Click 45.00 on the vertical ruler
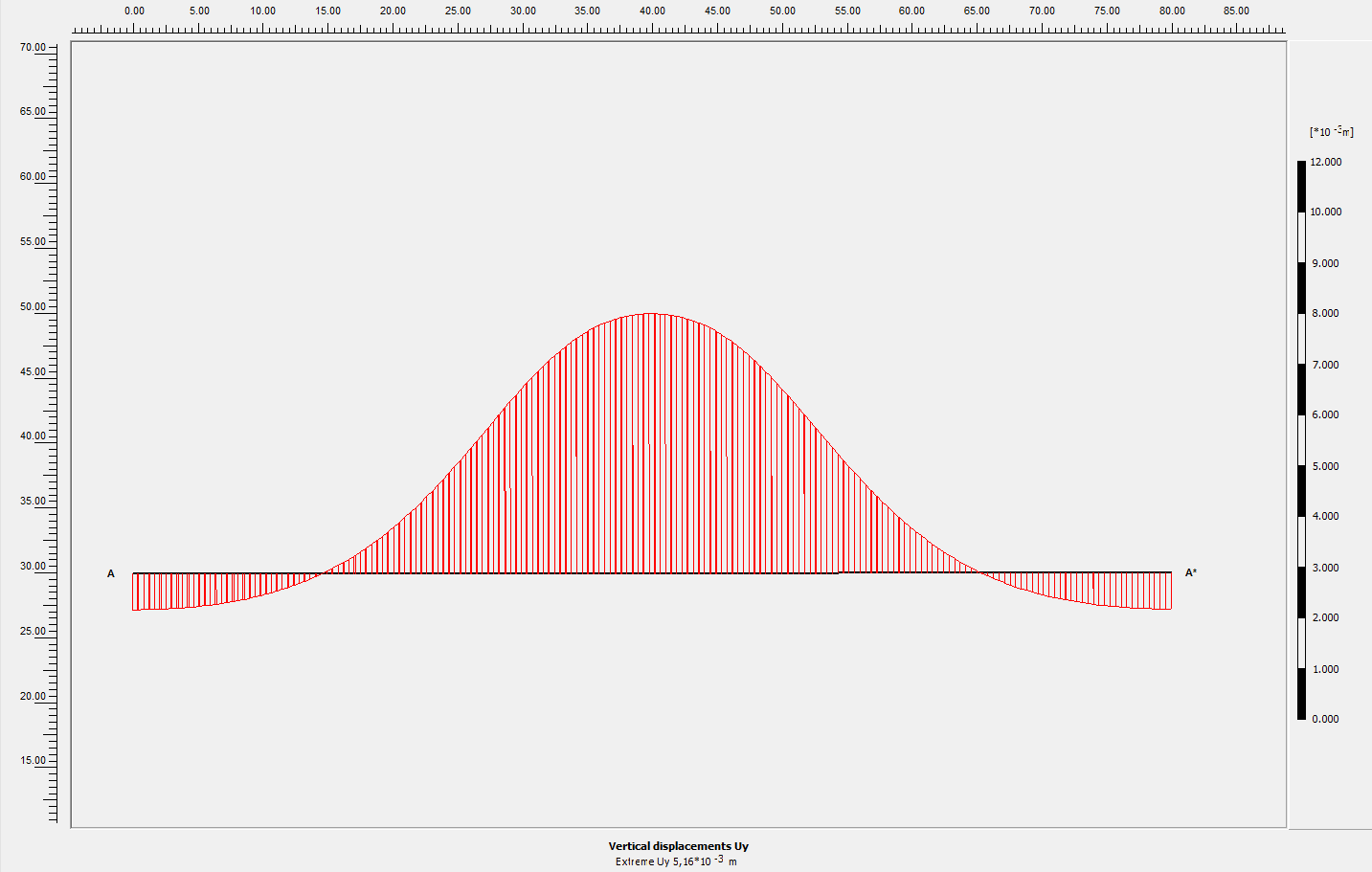1372x872 pixels. [x=33, y=371]
